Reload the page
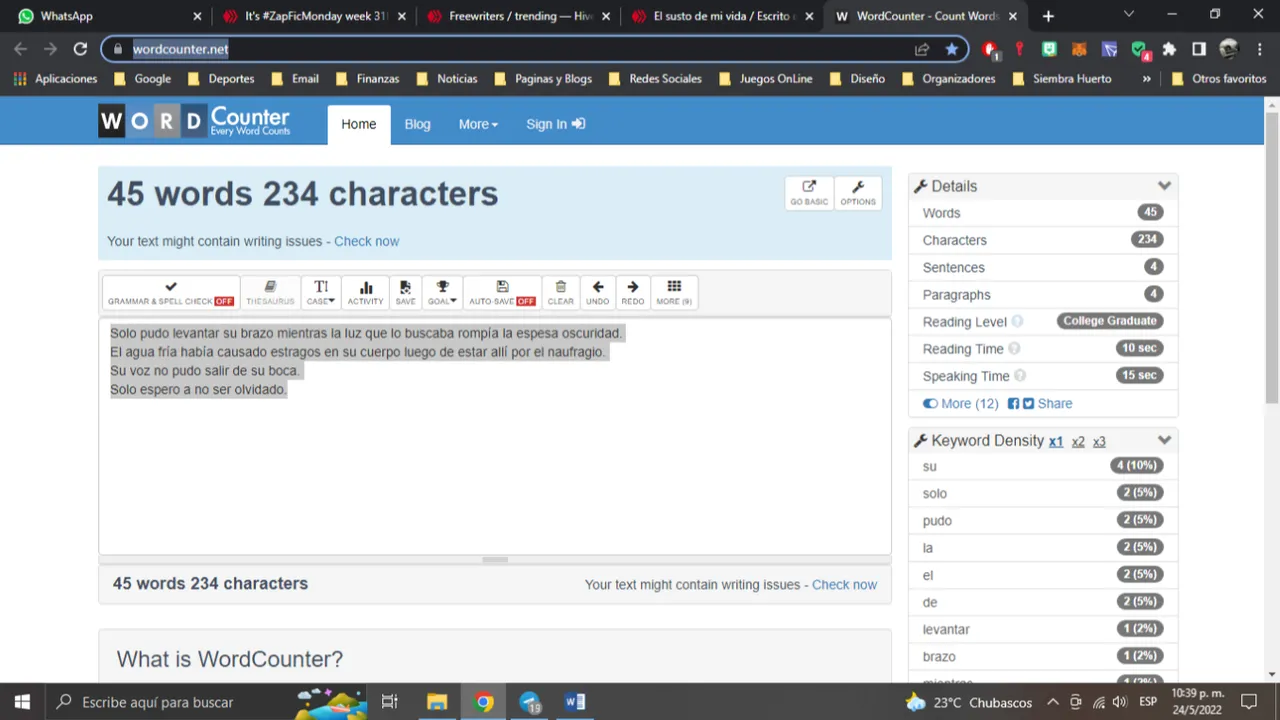The image size is (1280, 720). coord(80,49)
